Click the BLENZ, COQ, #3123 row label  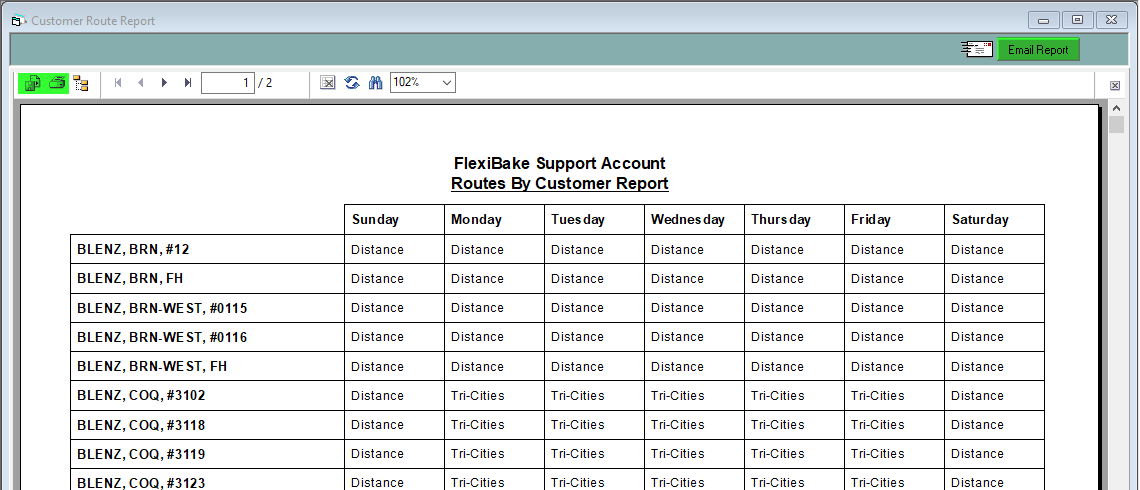(141, 483)
